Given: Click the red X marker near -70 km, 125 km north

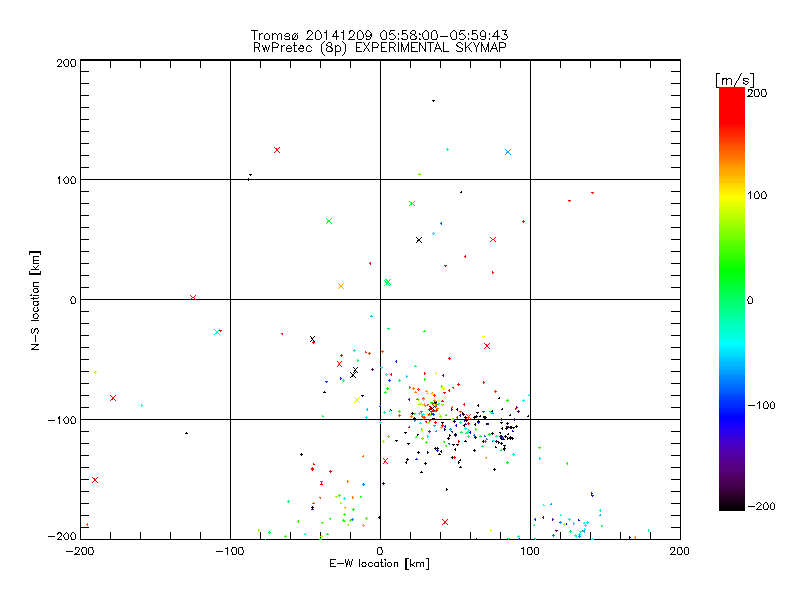Looking at the screenshot, I should (x=277, y=150).
